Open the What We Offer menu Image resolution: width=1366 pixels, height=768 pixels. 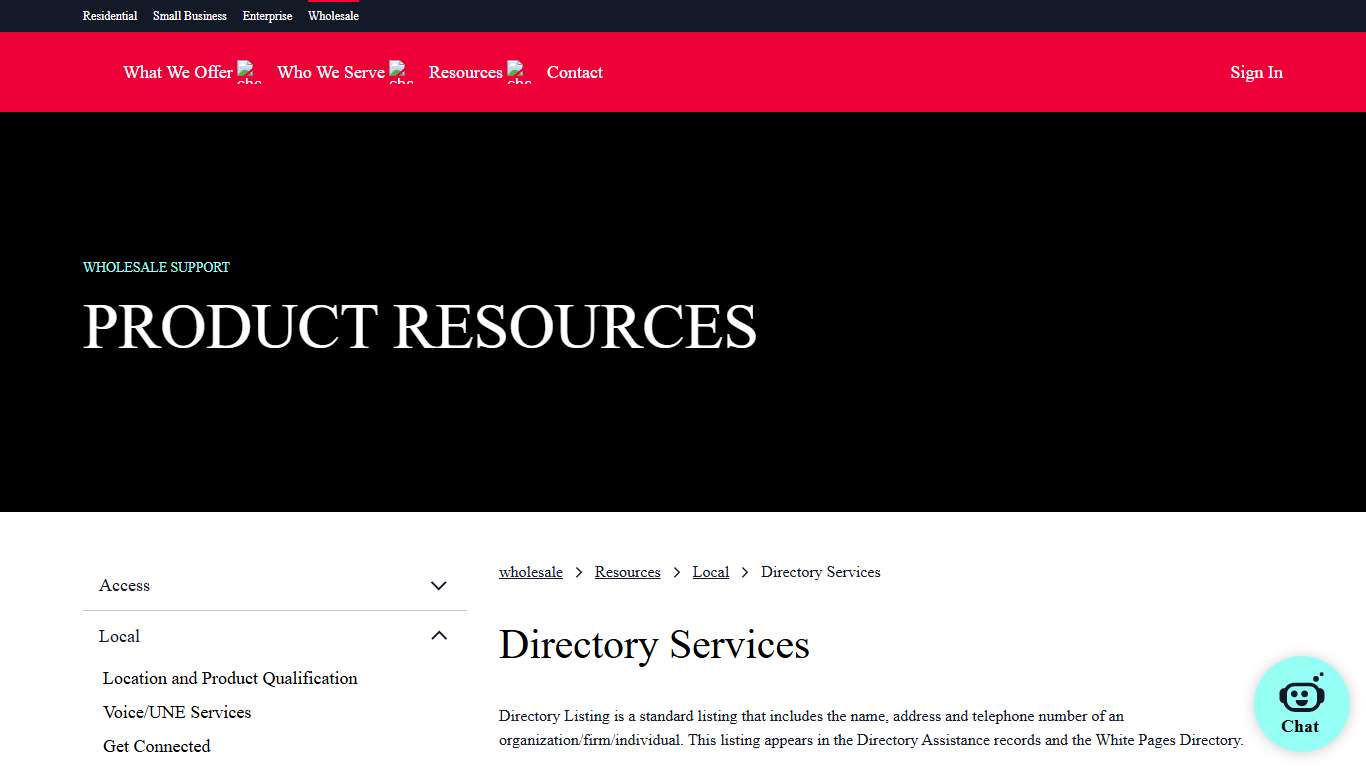point(177,72)
